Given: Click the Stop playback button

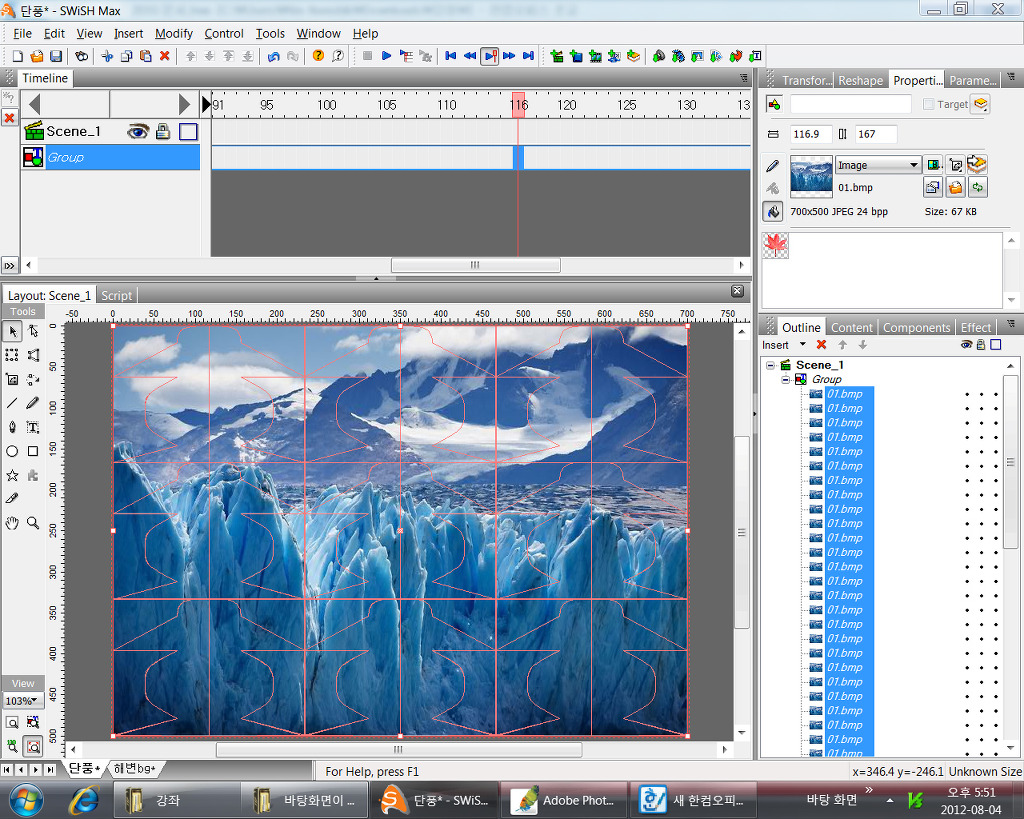Looking at the screenshot, I should click(368, 56).
